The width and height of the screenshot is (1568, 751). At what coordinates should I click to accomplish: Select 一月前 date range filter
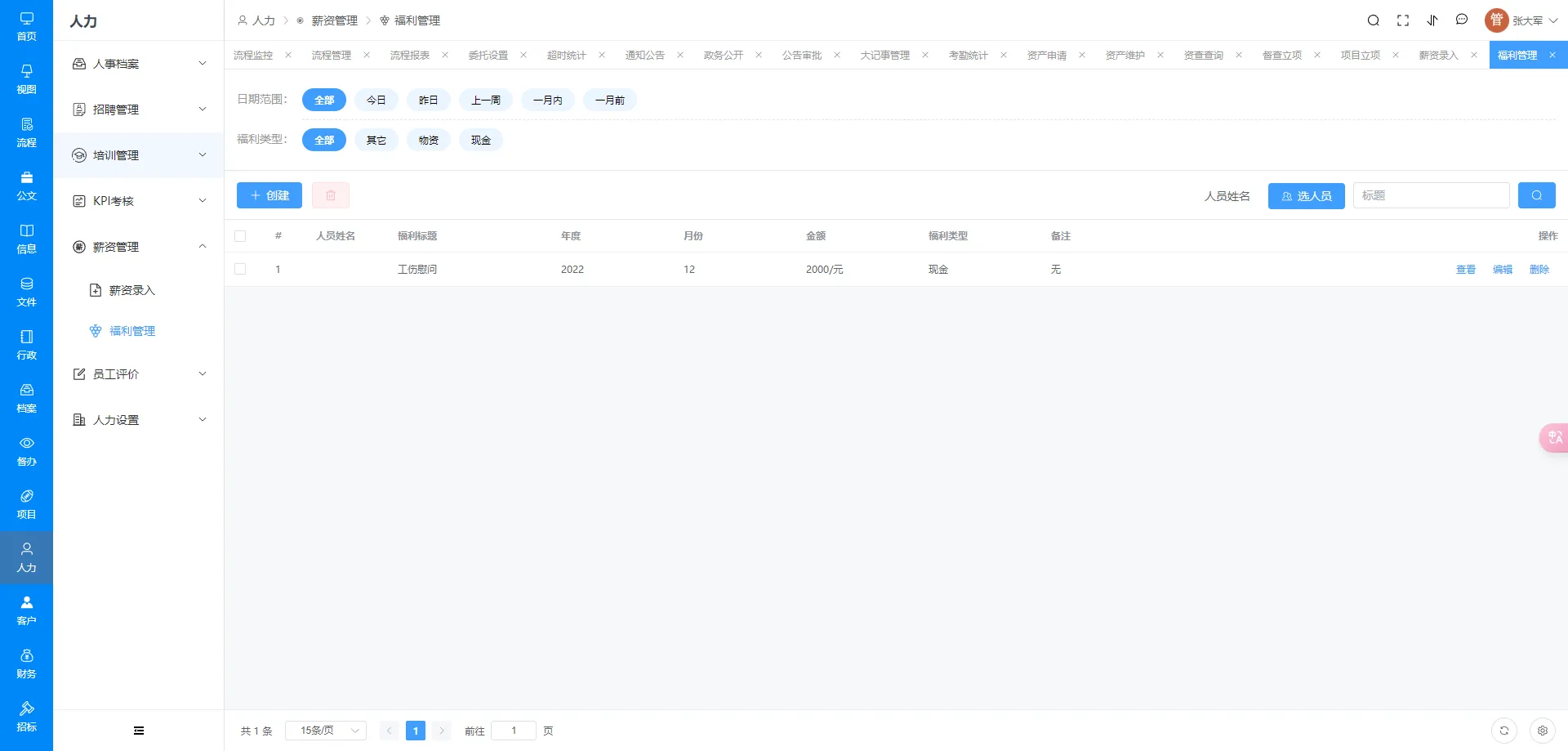[x=610, y=100]
